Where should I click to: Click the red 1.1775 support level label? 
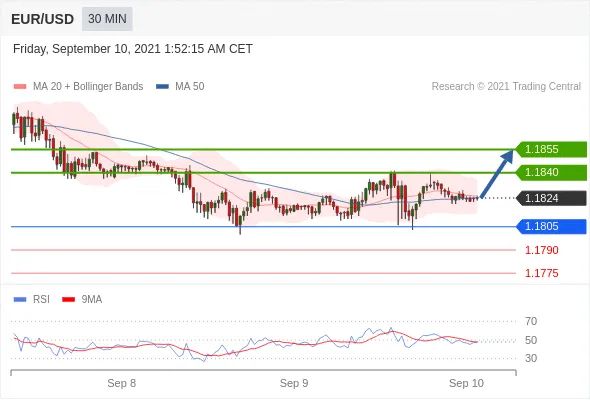point(541,273)
